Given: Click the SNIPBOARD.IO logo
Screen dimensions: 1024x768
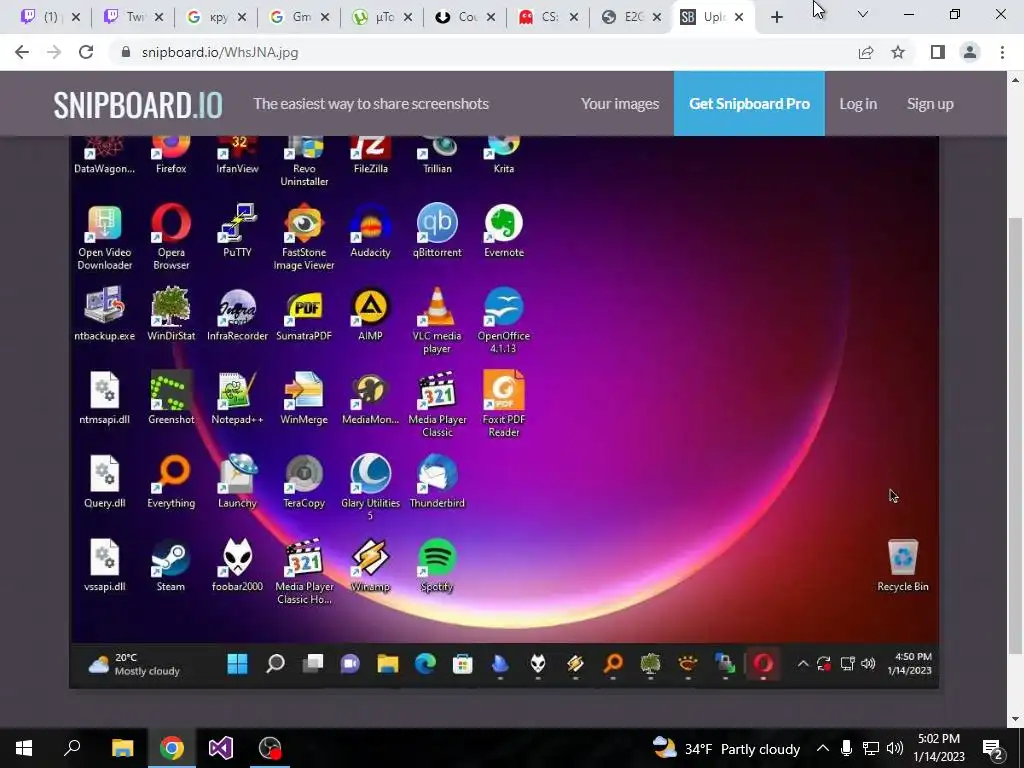Looking at the screenshot, I should (x=138, y=104).
